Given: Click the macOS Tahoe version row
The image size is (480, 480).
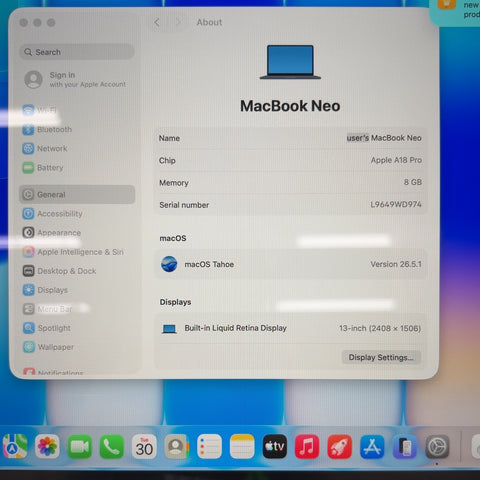Looking at the screenshot, I should (x=290, y=264).
